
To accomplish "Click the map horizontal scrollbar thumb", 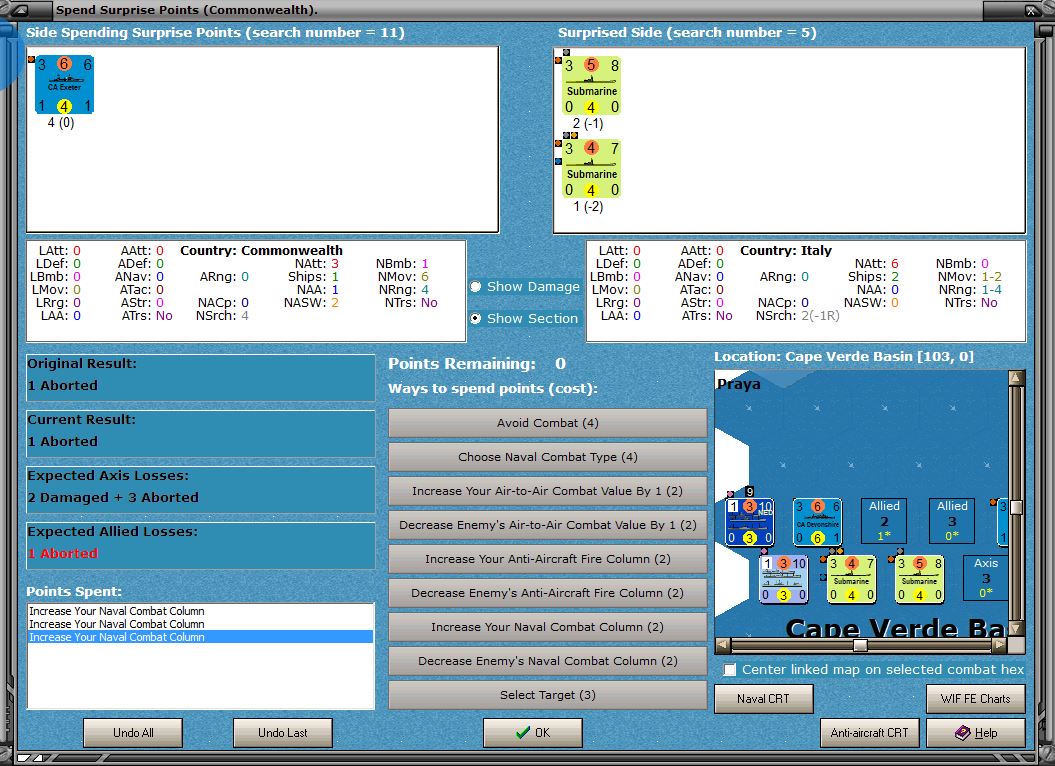I will coord(860,645).
